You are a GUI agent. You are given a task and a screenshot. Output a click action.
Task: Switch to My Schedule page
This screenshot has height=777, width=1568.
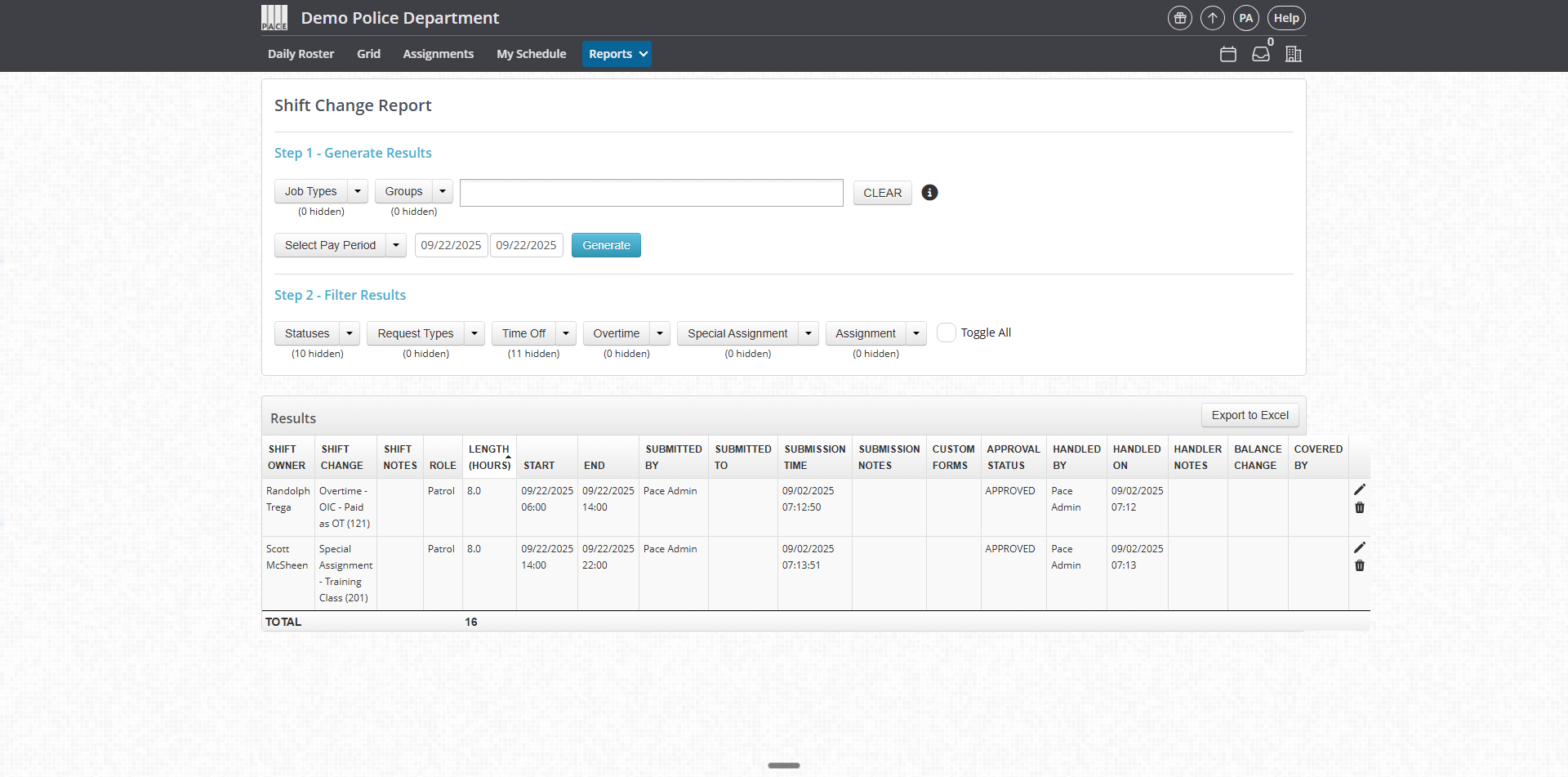(531, 54)
